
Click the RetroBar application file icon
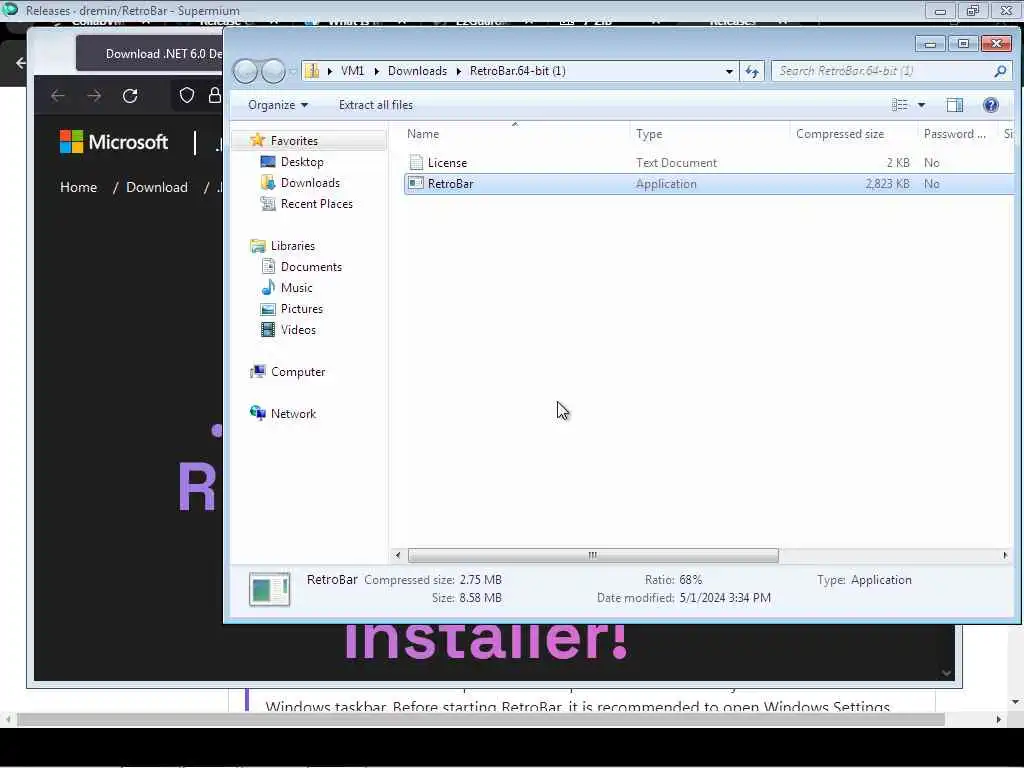coord(415,184)
